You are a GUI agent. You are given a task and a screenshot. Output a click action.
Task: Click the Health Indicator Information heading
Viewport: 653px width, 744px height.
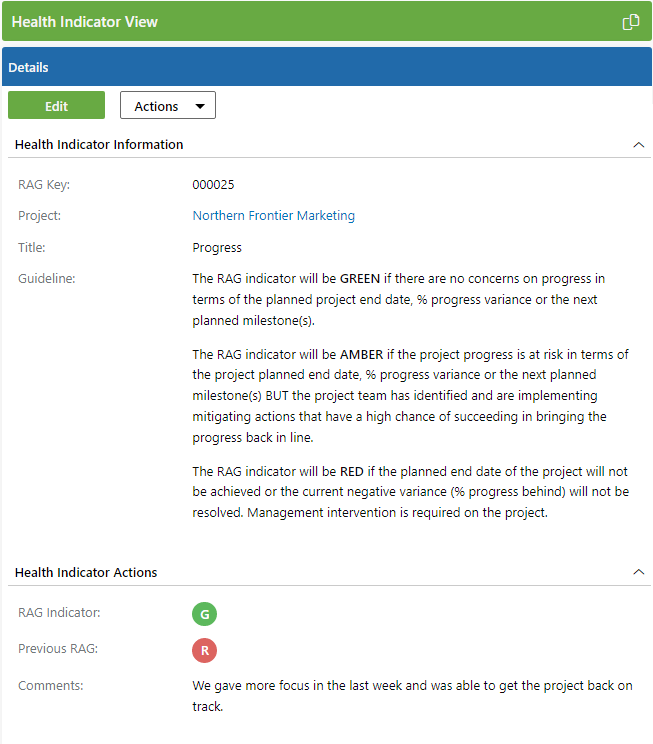pos(99,145)
